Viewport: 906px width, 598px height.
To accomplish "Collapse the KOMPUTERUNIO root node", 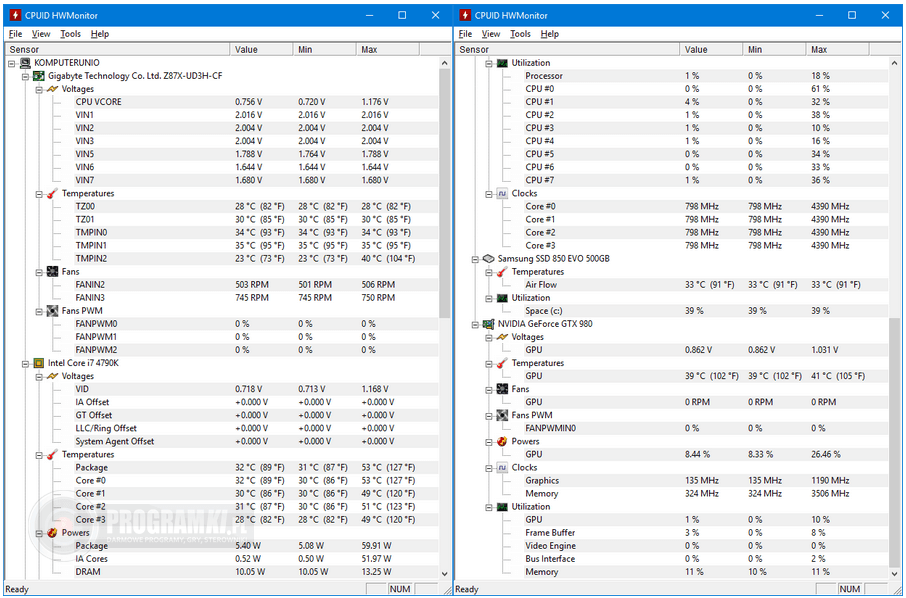I will tap(12, 63).
